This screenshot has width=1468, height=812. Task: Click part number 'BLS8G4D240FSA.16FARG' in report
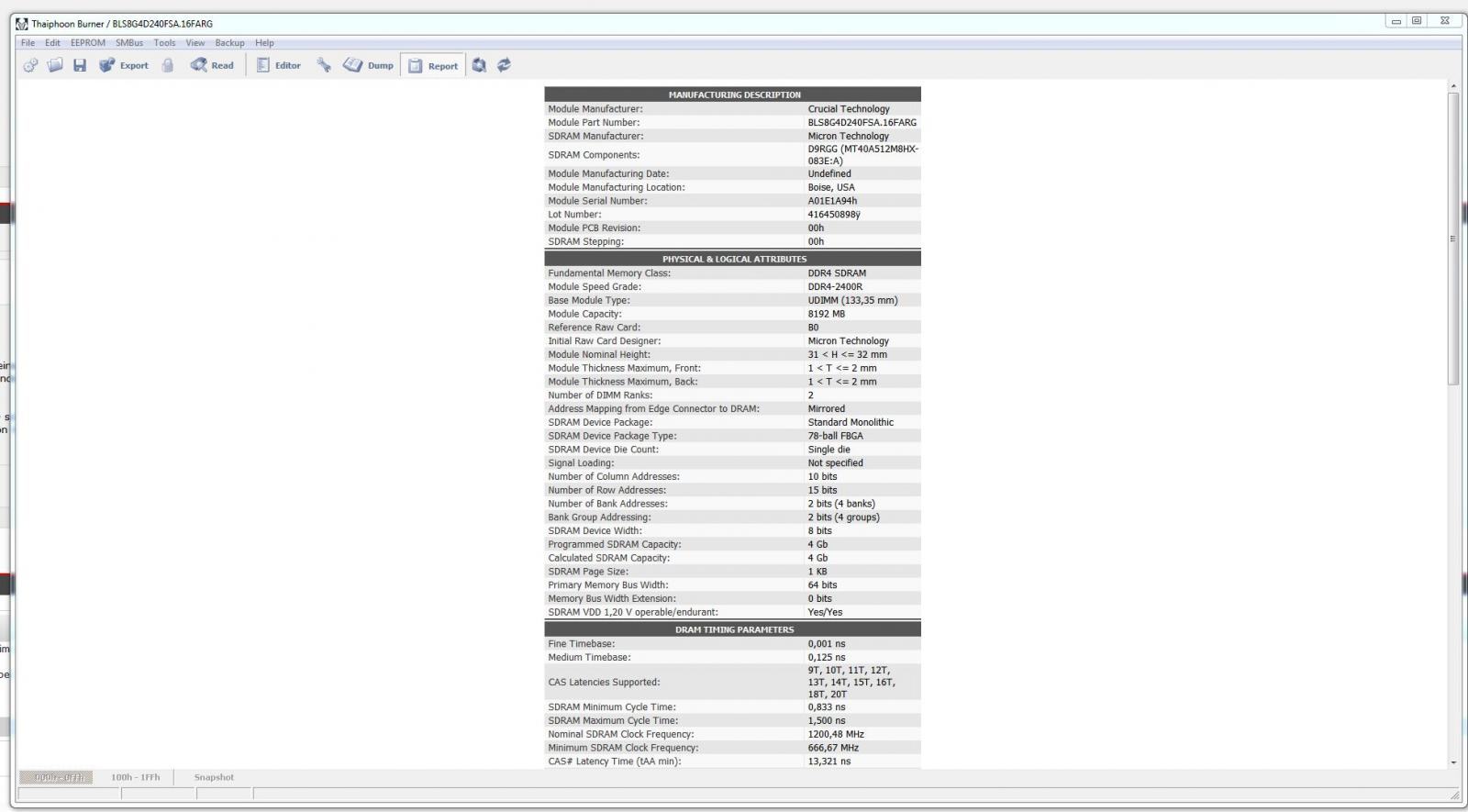tap(862, 122)
